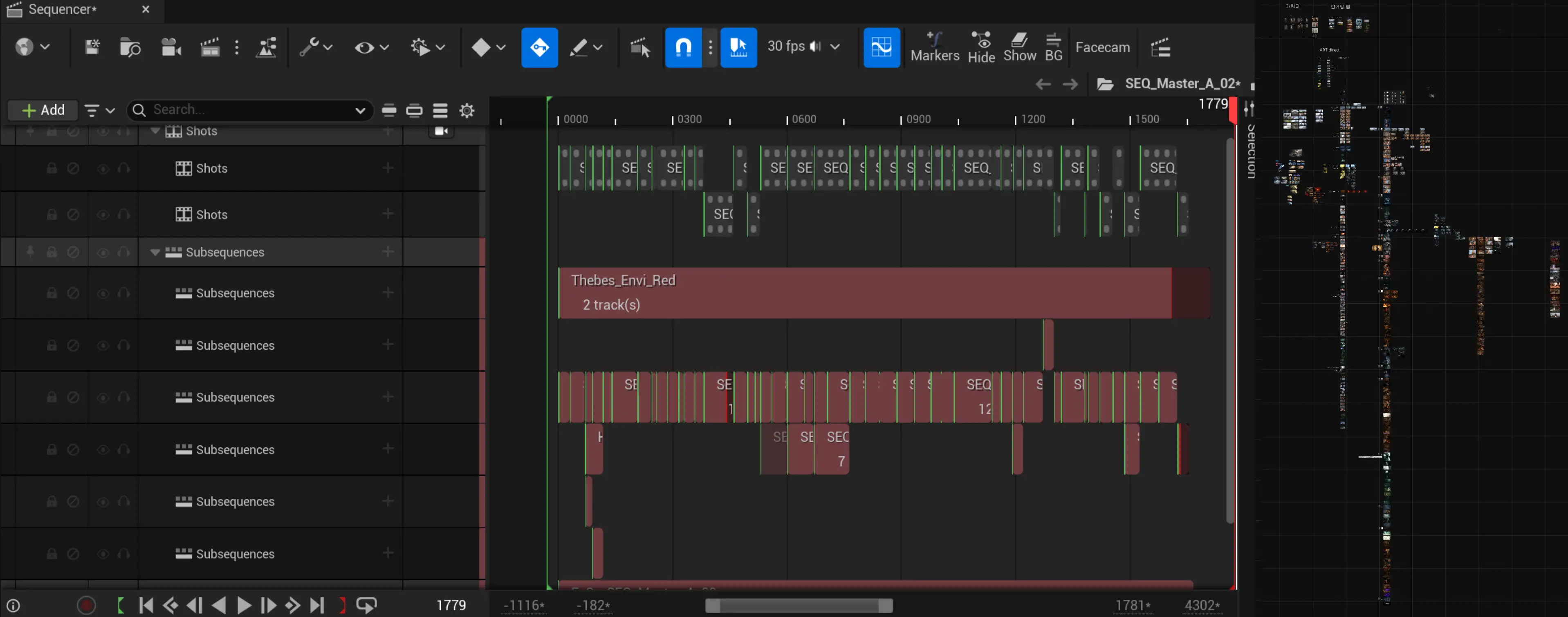Click the BG toolbar button
The width and height of the screenshot is (1568, 617).
point(1054,47)
